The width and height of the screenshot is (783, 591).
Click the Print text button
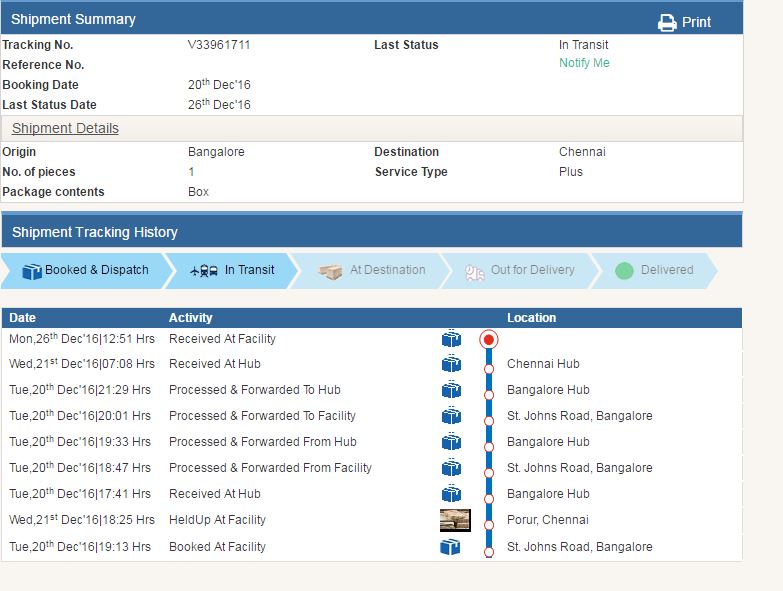tap(697, 22)
